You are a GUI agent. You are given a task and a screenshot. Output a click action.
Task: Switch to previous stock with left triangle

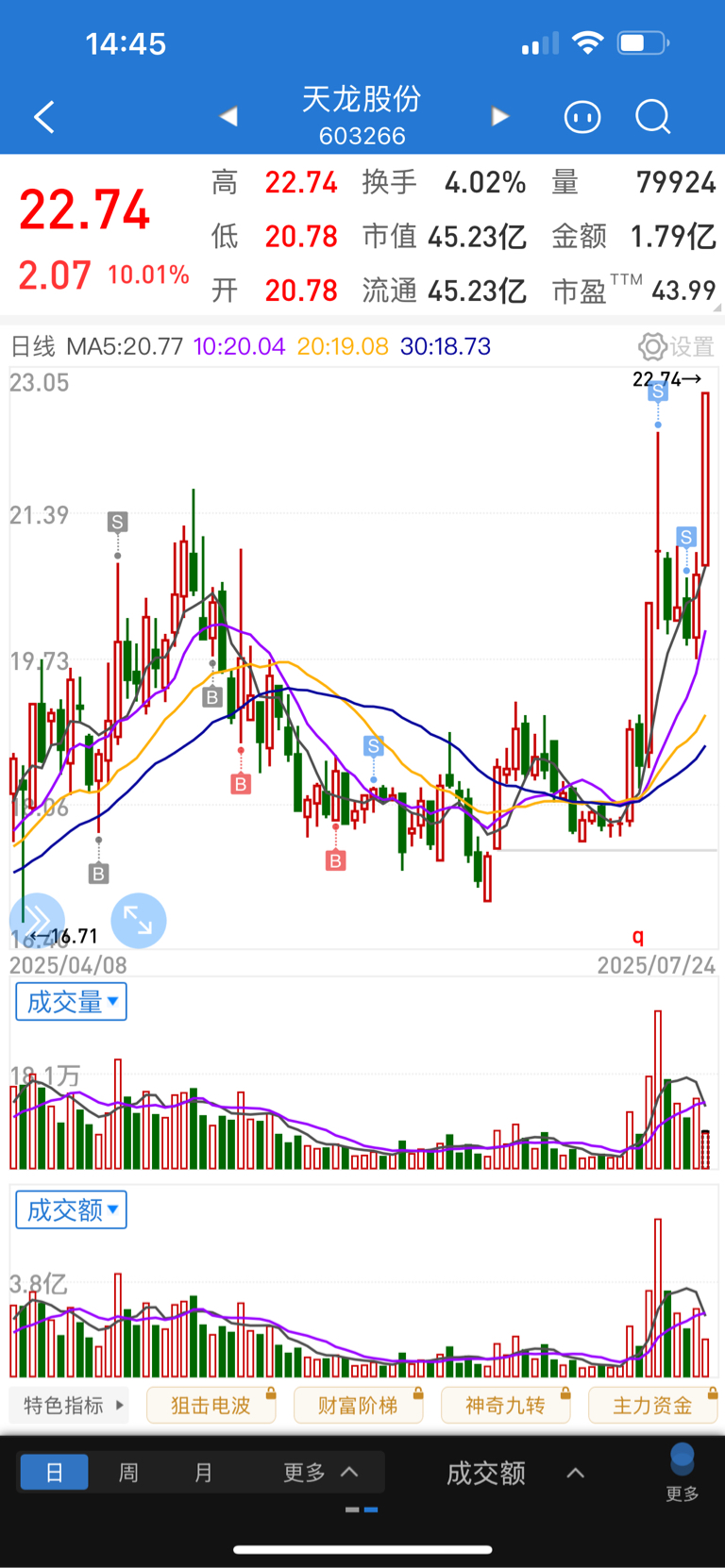(x=228, y=116)
